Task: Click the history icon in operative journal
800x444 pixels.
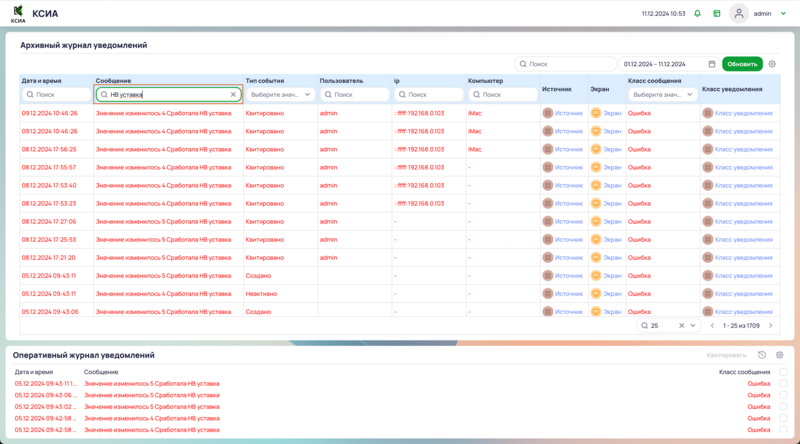Action: click(762, 355)
